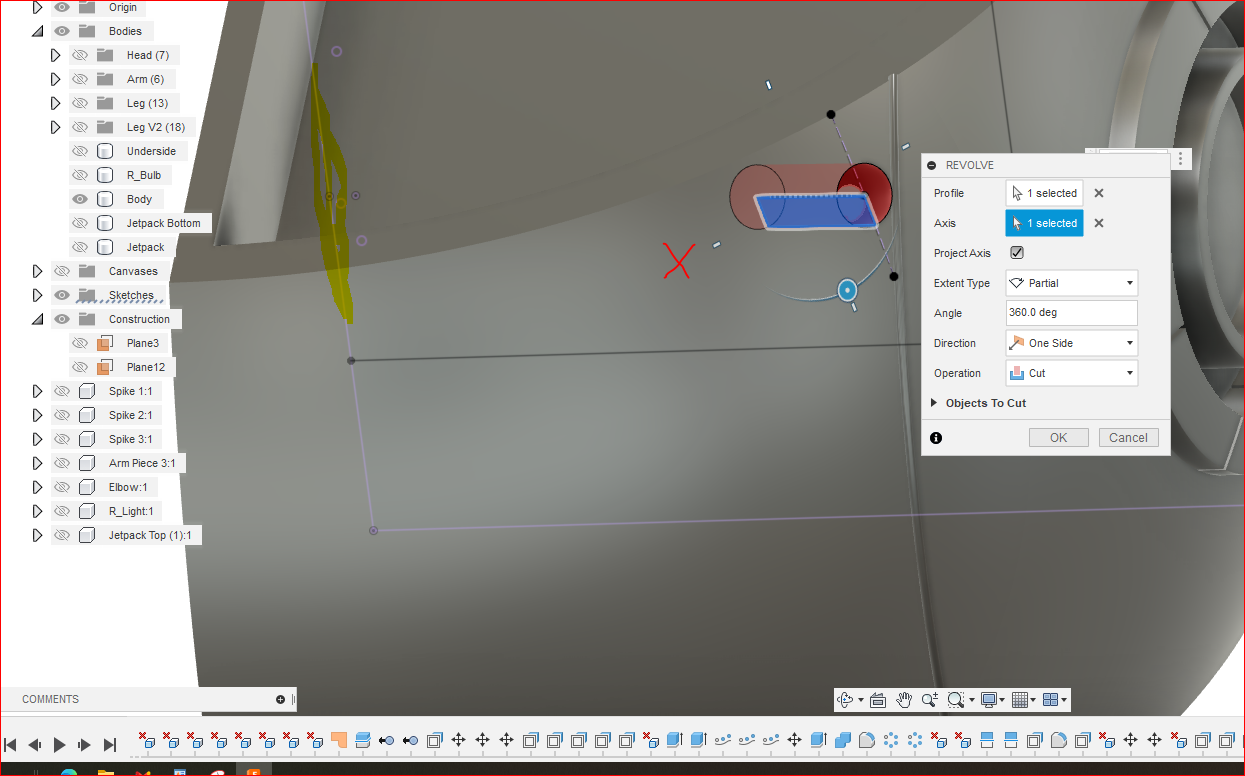
Task: Collapse the REVOLVE dialog with minus icon
Action: coord(932,165)
